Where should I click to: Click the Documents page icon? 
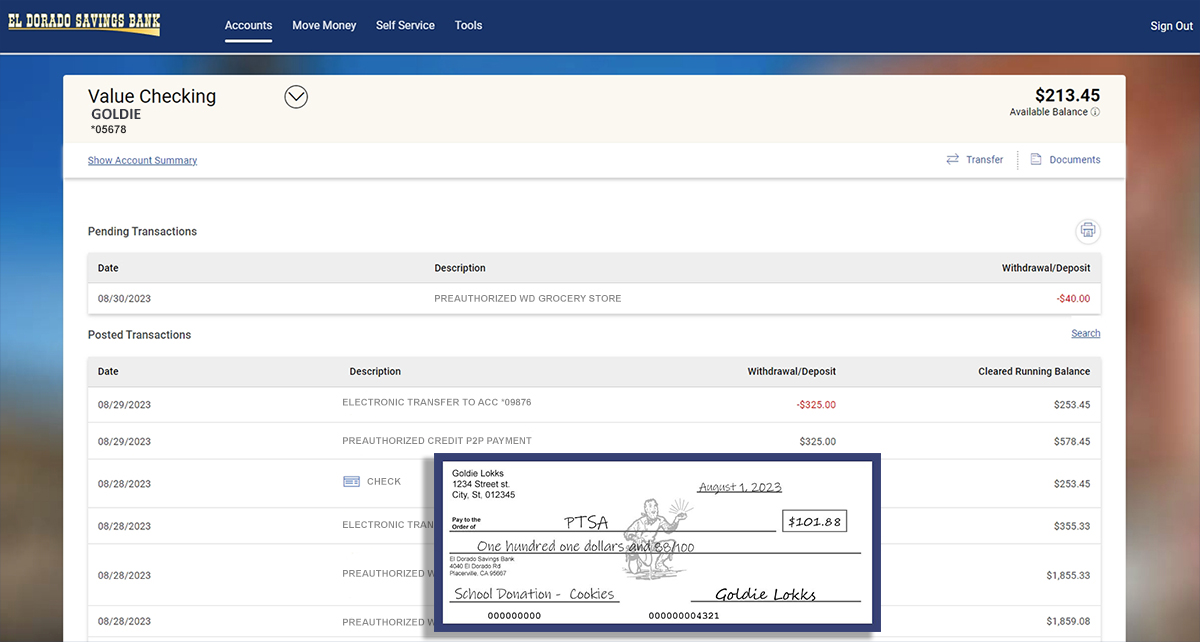(1036, 160)
